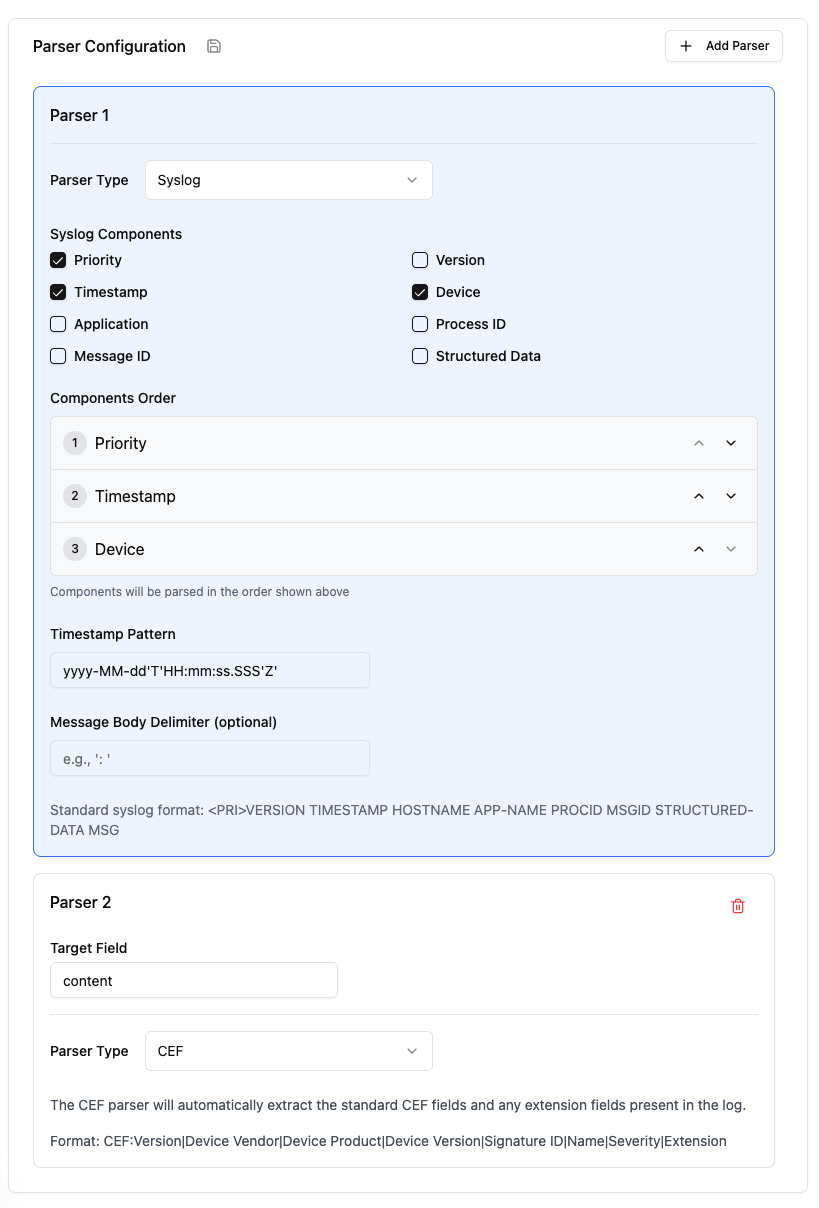Move Timestamp up in components order
Image resolution: width=819 pixels, height=1208 pixels.
tap(699, 496)
